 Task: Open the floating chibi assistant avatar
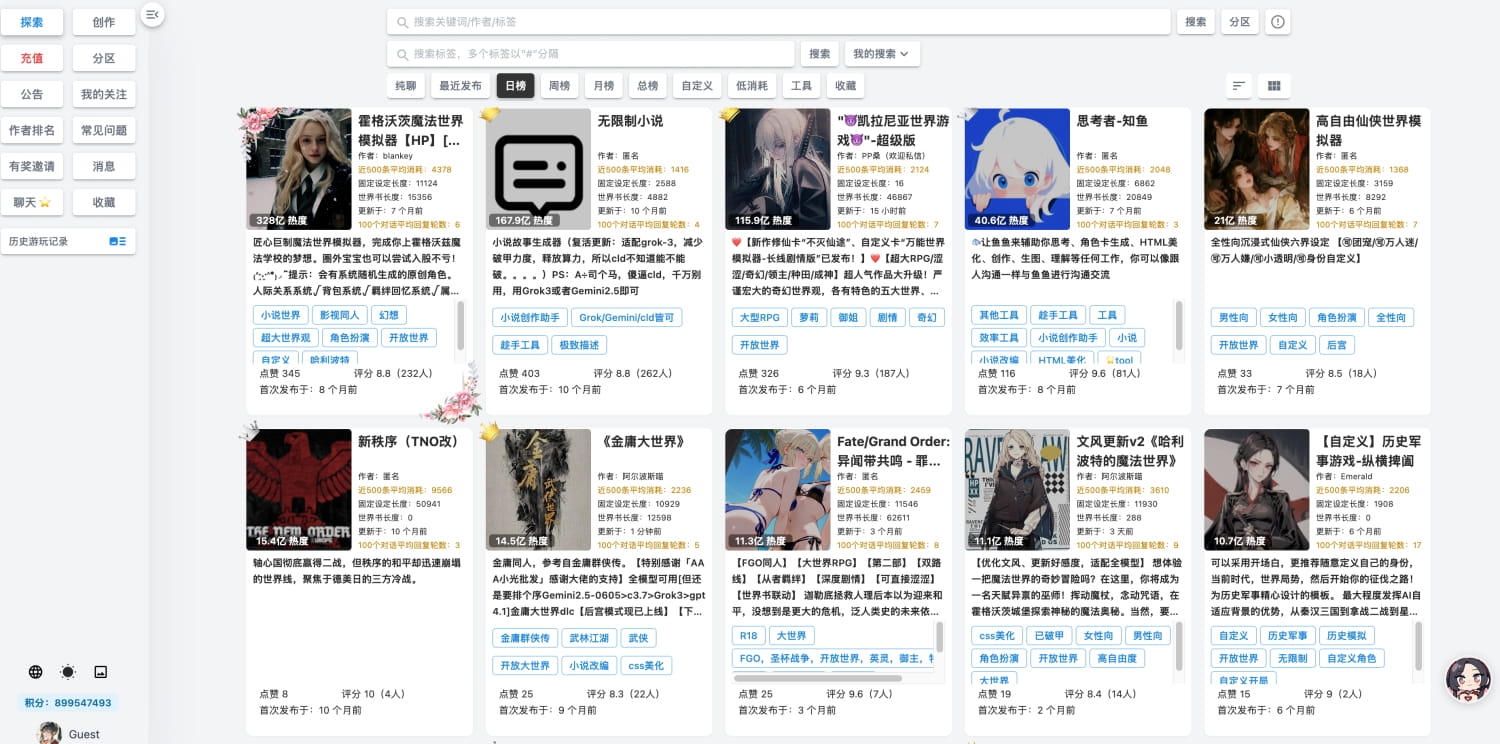point(1468,679)
